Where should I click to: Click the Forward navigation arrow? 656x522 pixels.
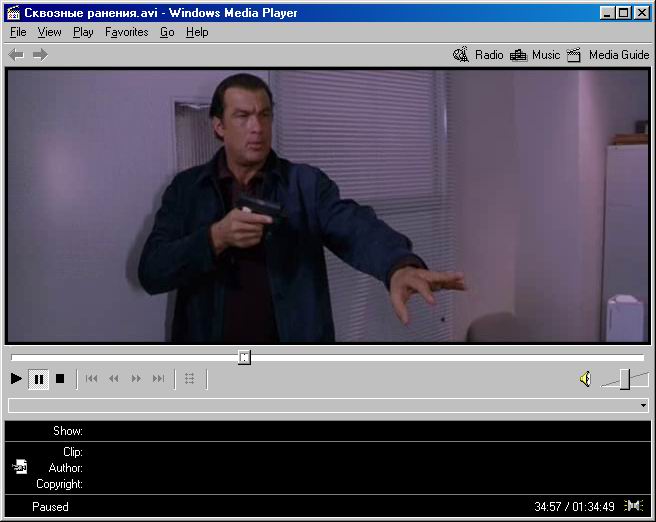pyautogui.click(x=40, y=55)
